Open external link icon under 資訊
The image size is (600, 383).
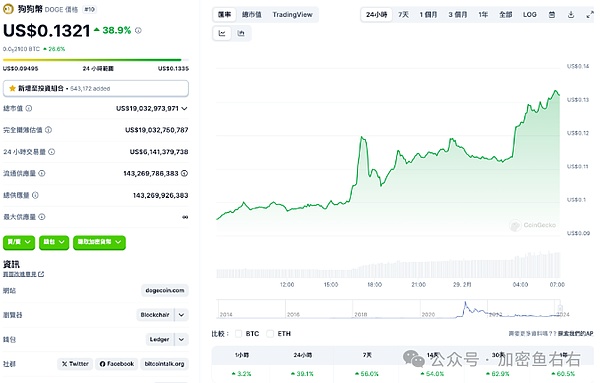[41, 274]
